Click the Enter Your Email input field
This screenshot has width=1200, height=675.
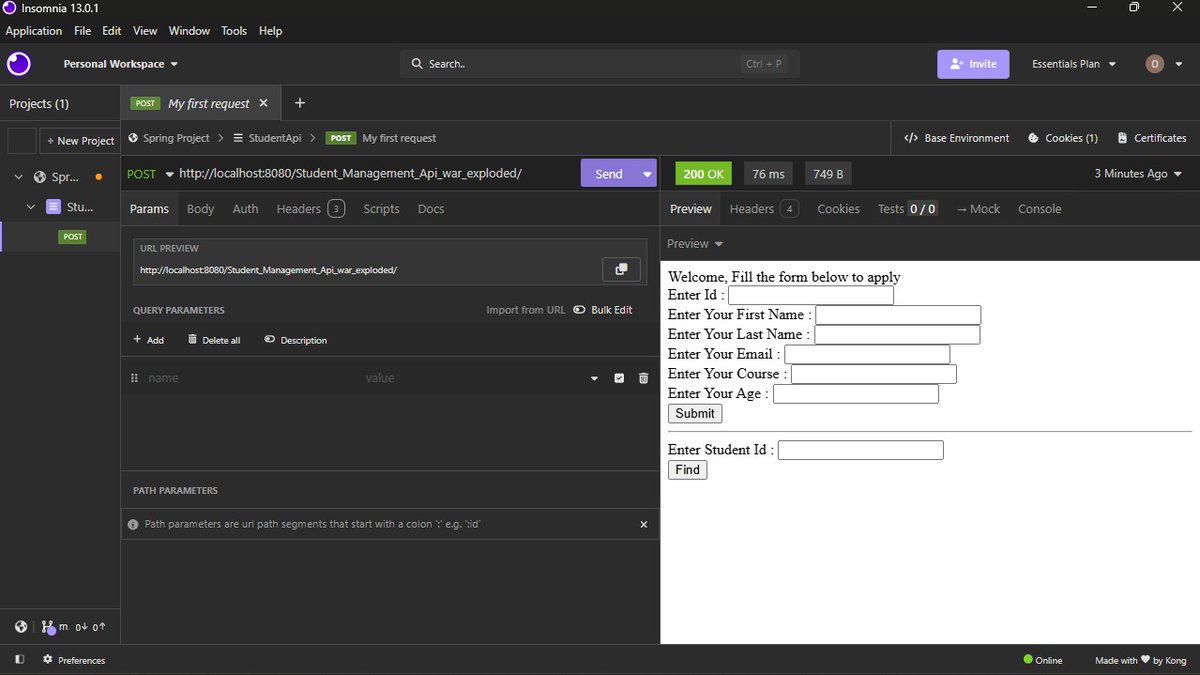[867, 354]
